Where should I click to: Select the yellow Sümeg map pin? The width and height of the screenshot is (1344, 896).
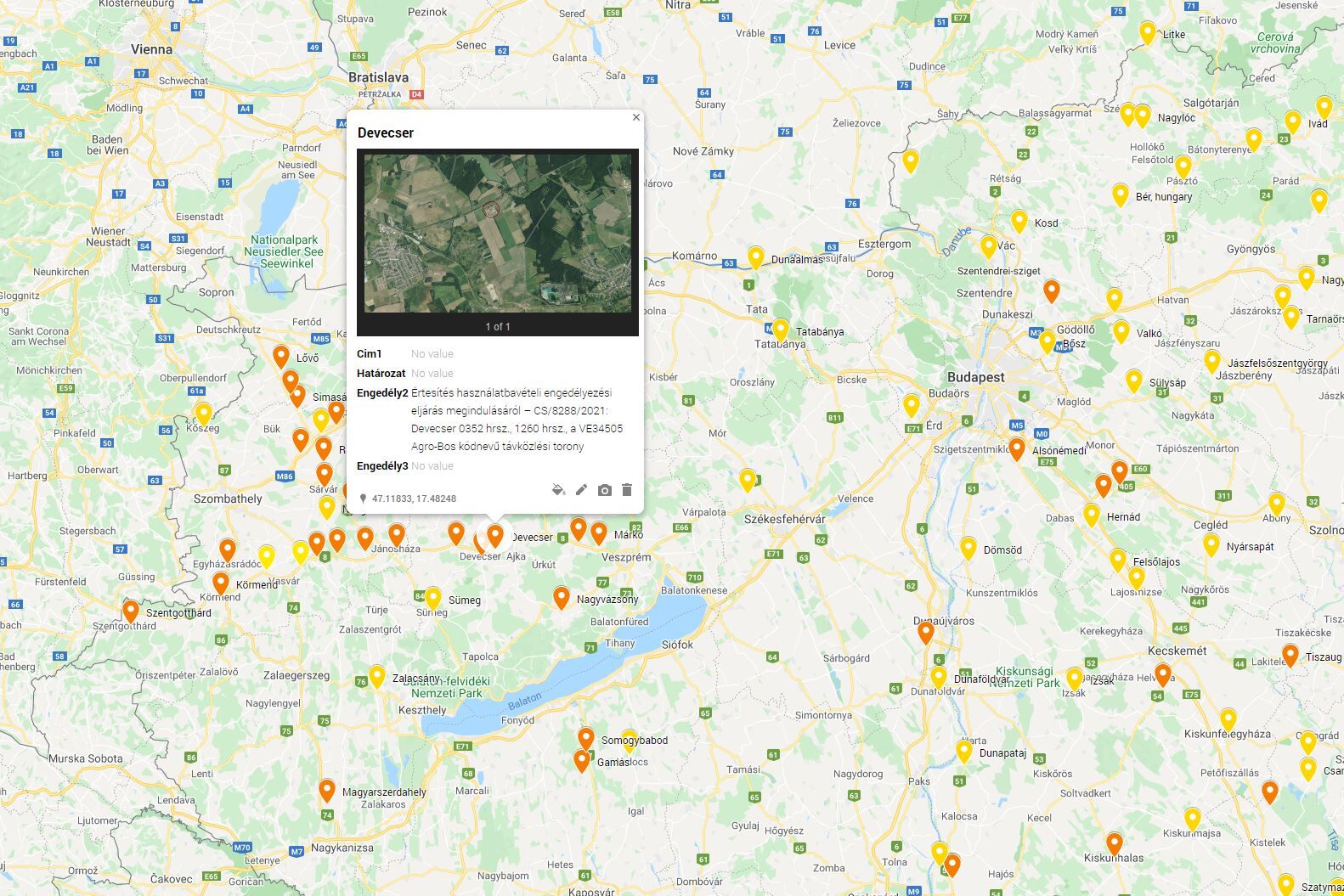click(x=433, y=599)
